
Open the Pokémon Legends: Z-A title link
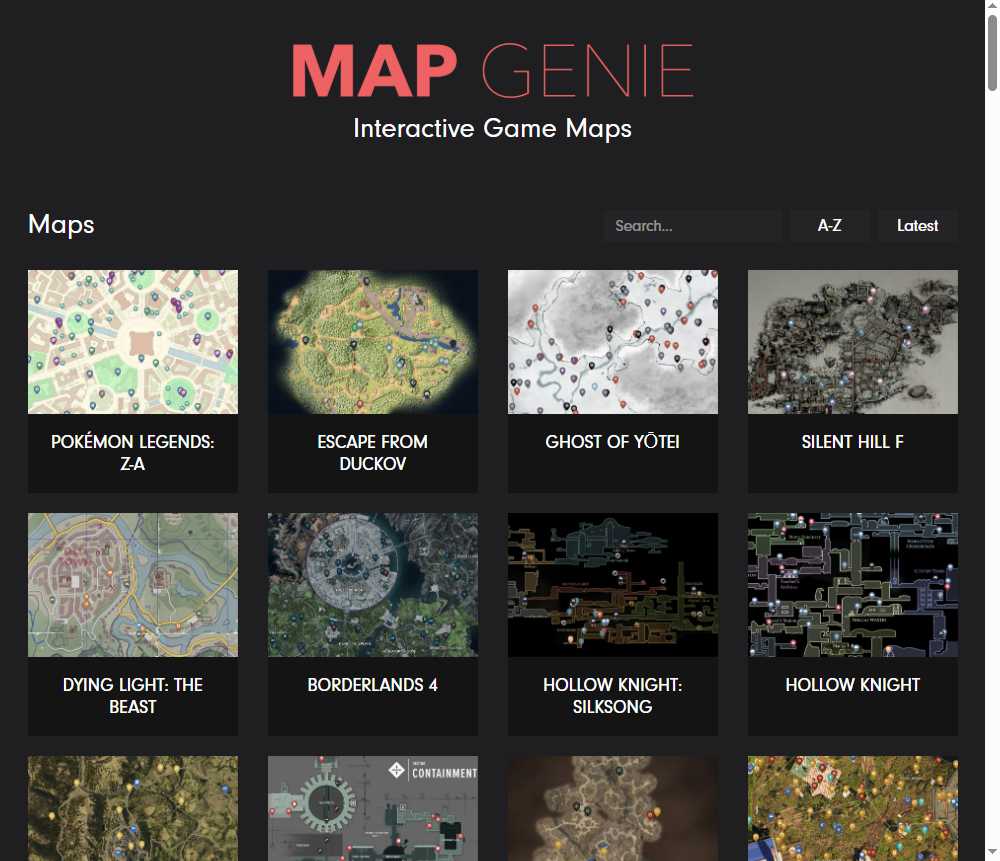tap(133, 452)
